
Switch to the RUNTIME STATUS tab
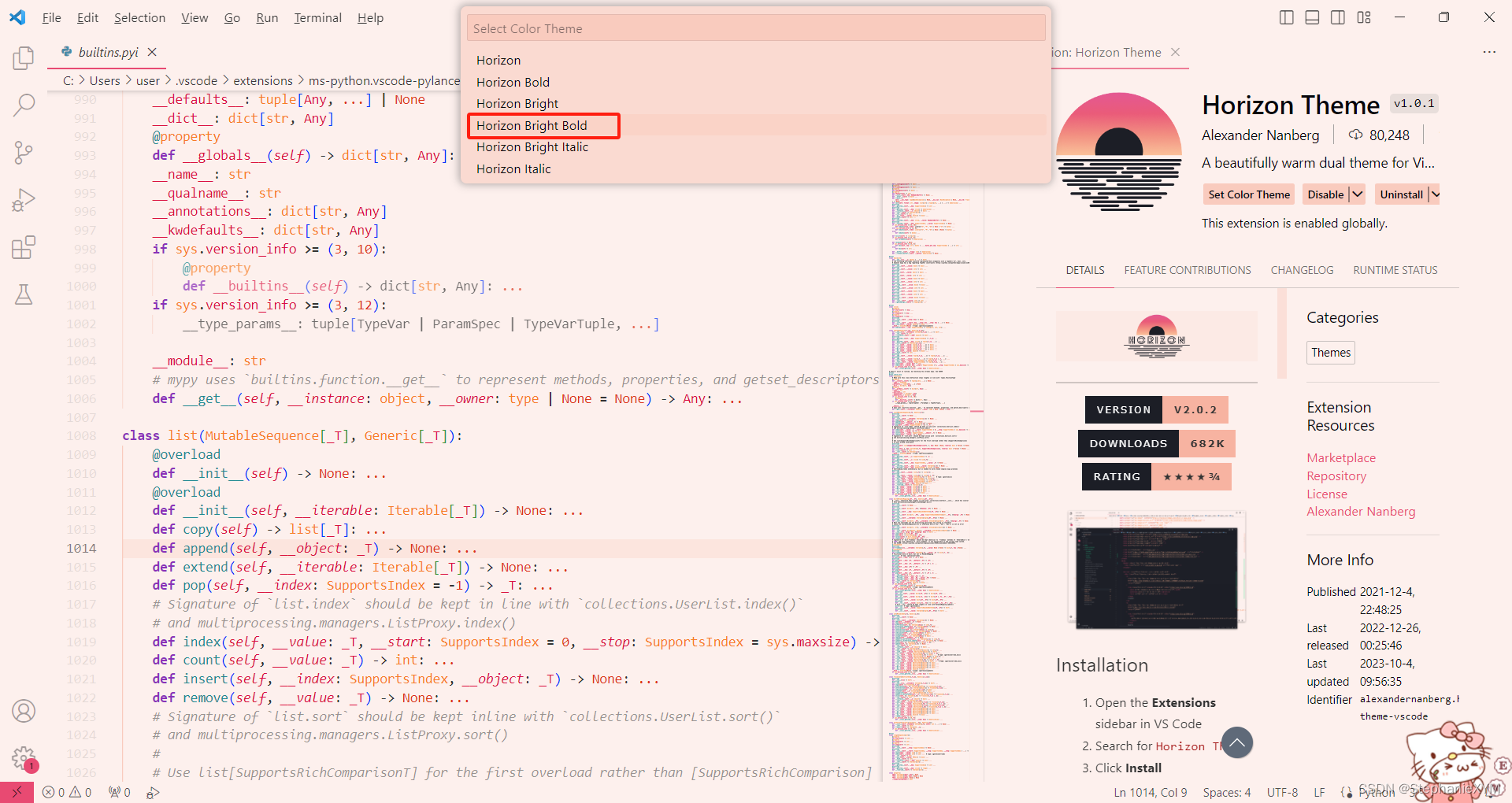pyautogui.click(x=1395, y=270)
